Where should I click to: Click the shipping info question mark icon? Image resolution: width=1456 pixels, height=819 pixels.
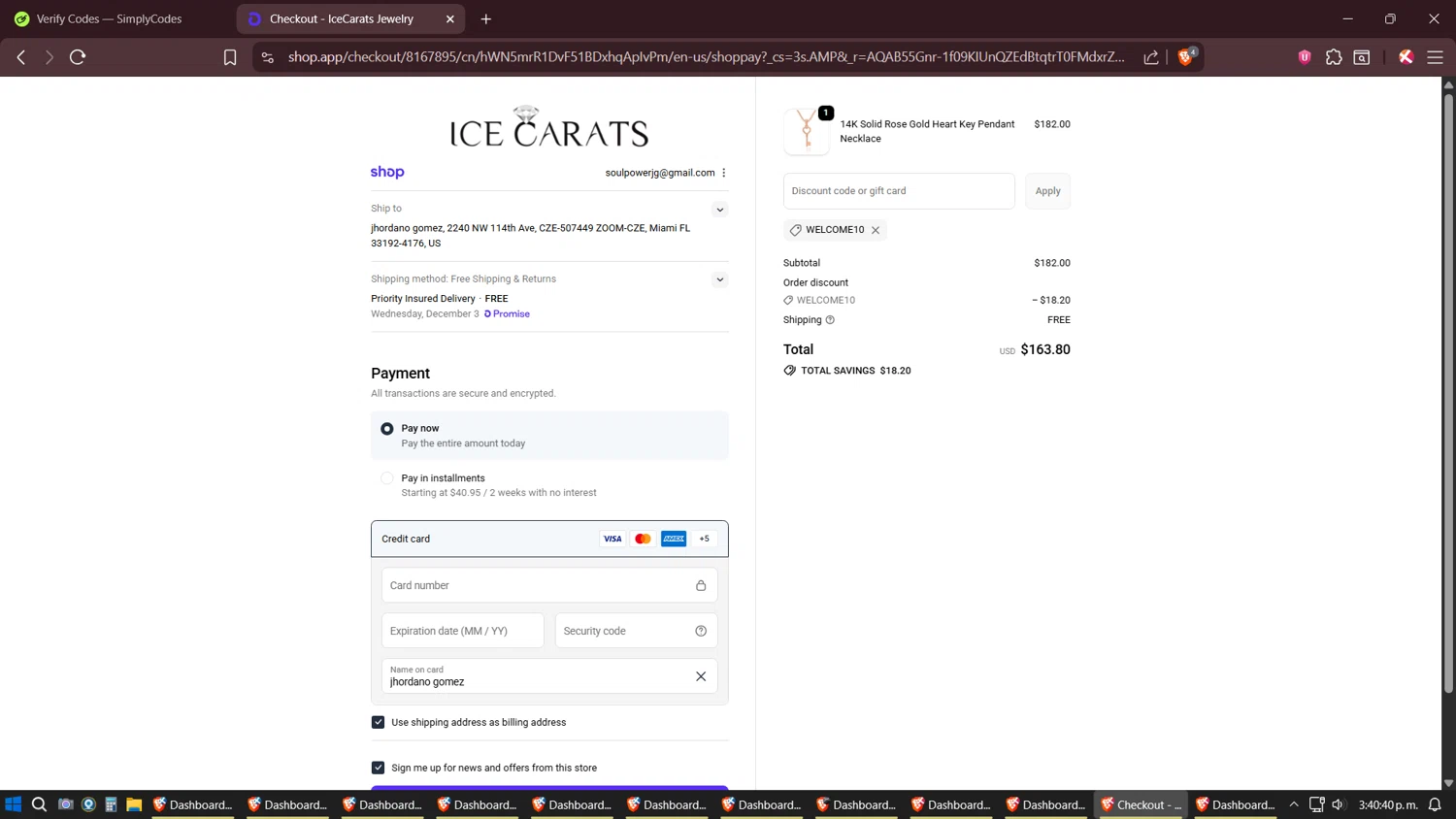(x=830, y=320)
